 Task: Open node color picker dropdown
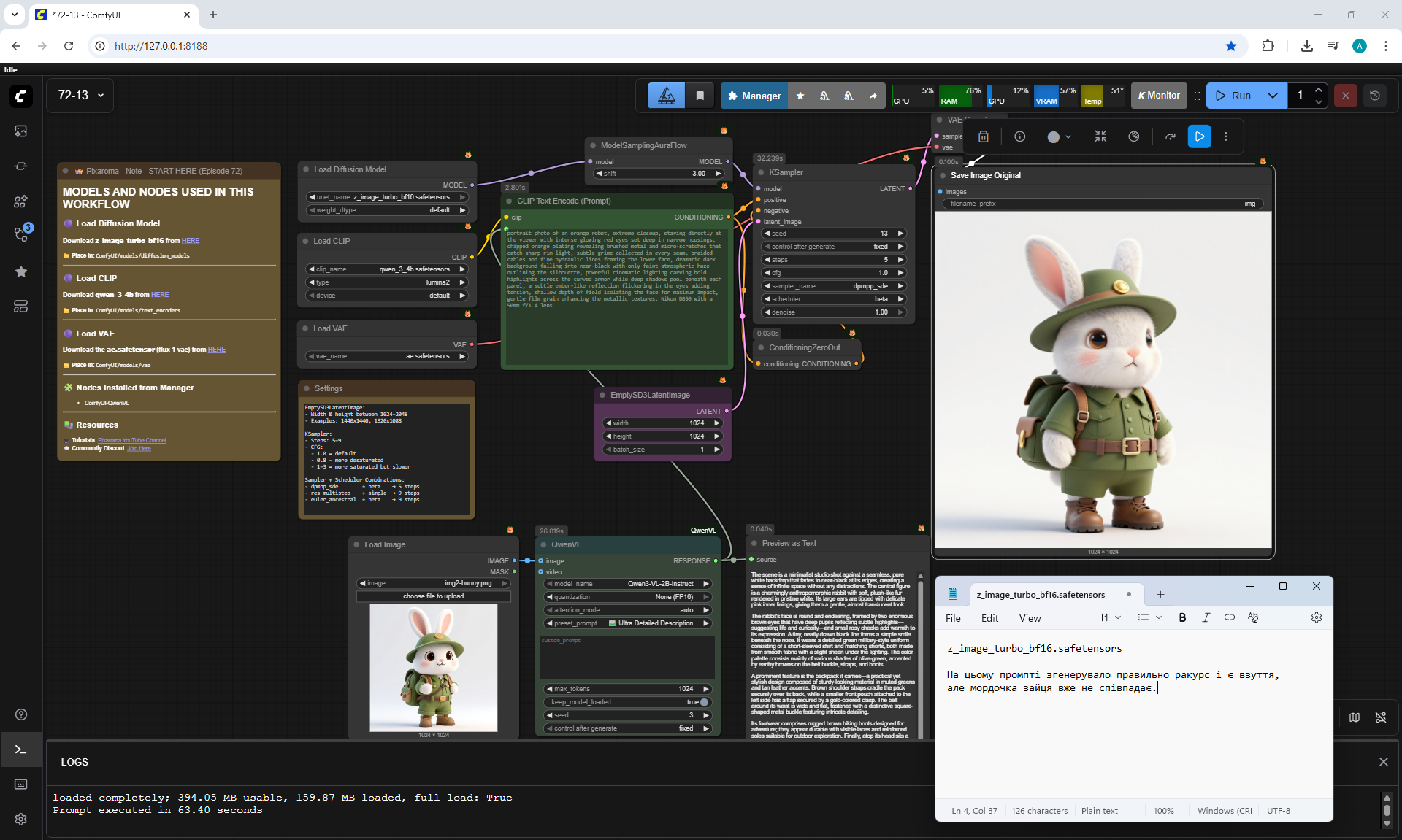coord(1060,136)
